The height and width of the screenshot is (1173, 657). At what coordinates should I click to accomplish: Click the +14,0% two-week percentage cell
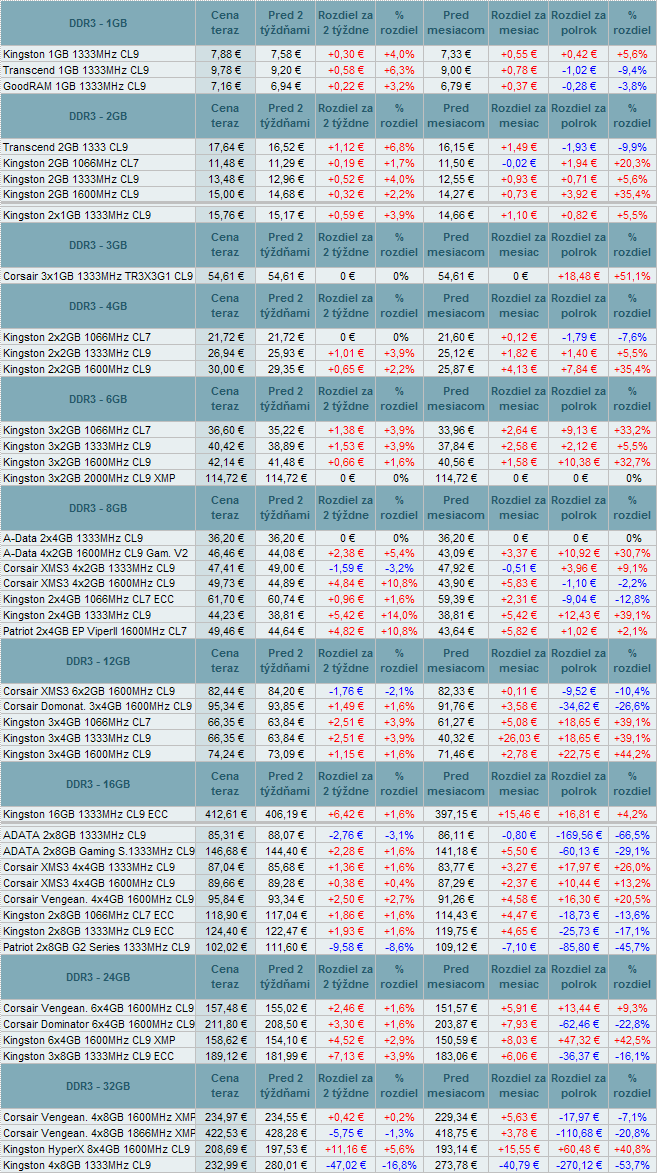[399, 616]
